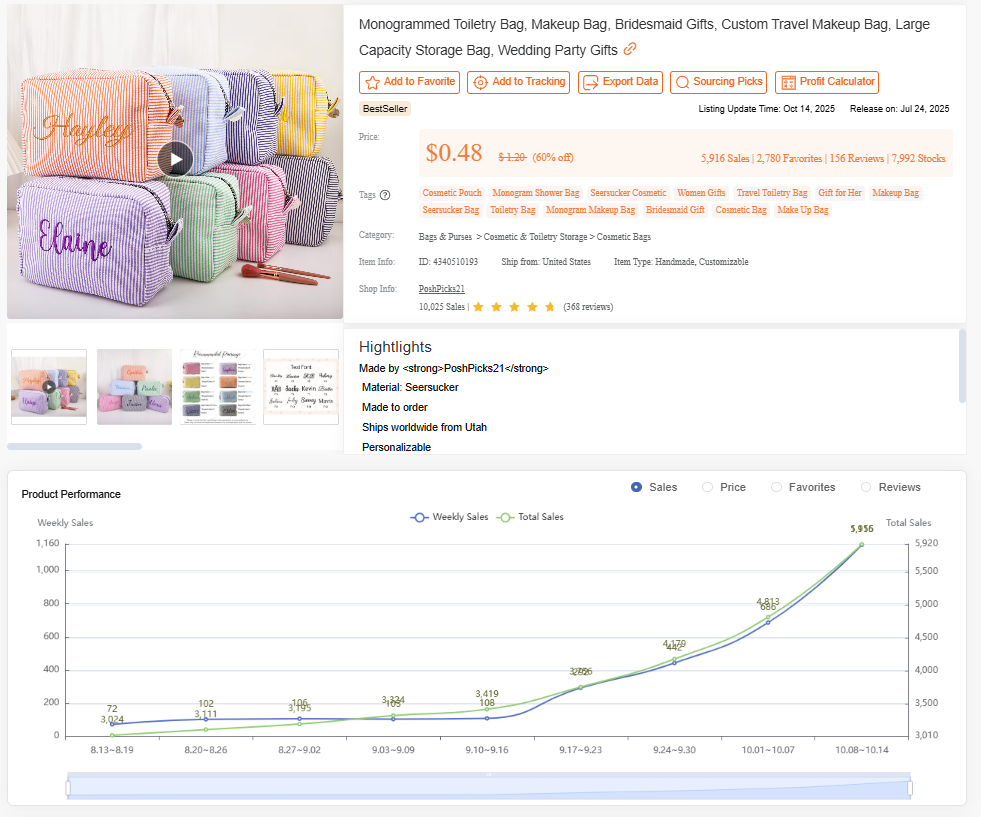The width and height of the screenshot is (981, 817).
Task: Open the PoshPicks21 shop page
Action: (x=441, y=288)
